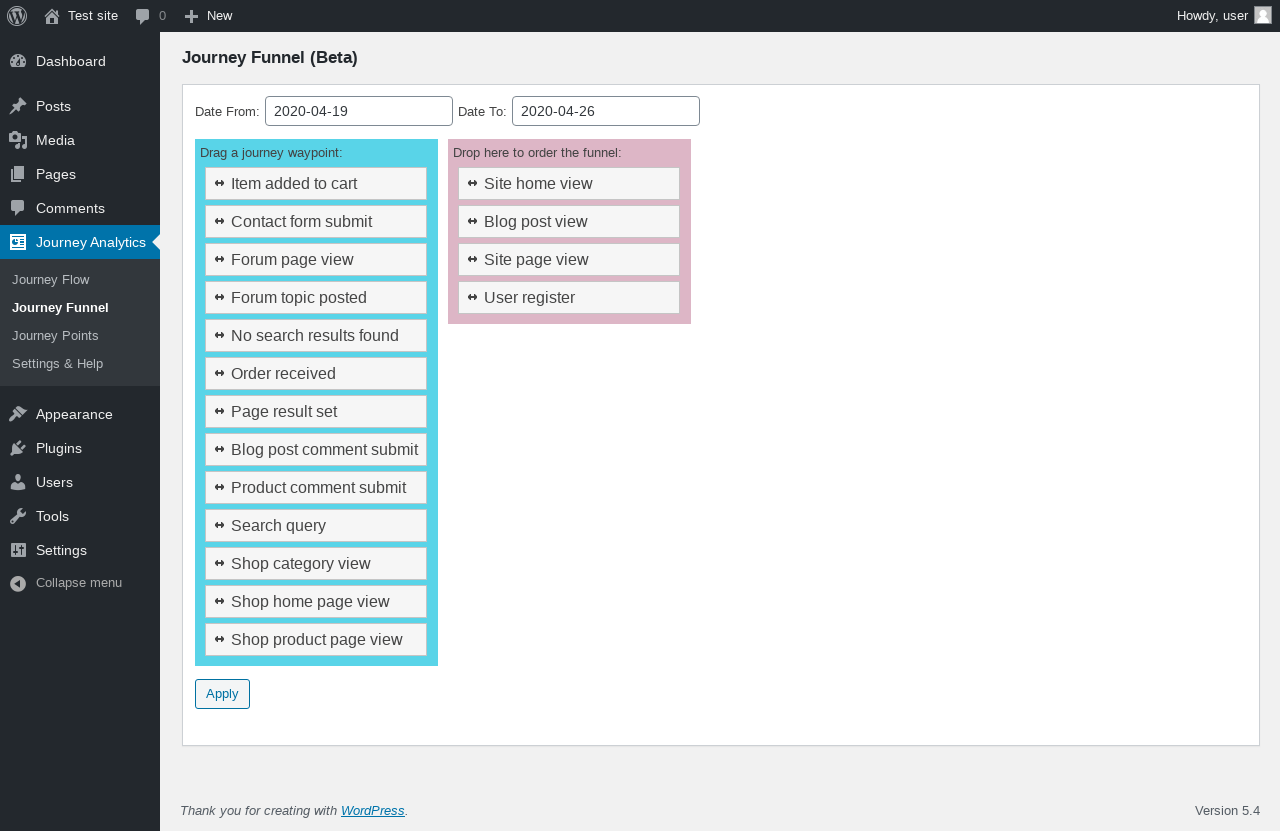The image size is (1280, 831).
Task: Open Journey Flow submenu item
Action: [x=51, y=279]
